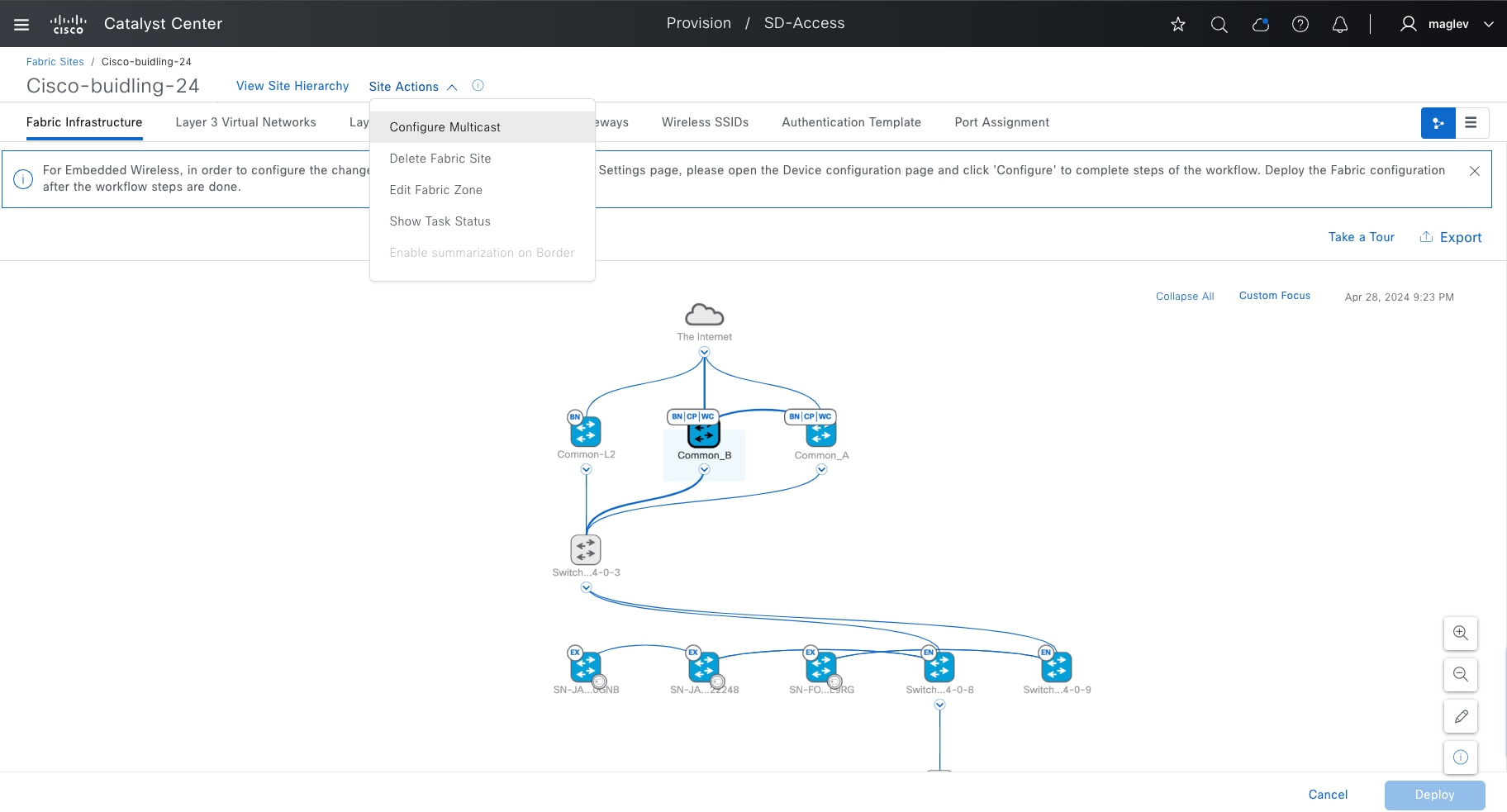1507x812 pixels.
Task: Switch to list view toggle
Action: (1471, 123)
